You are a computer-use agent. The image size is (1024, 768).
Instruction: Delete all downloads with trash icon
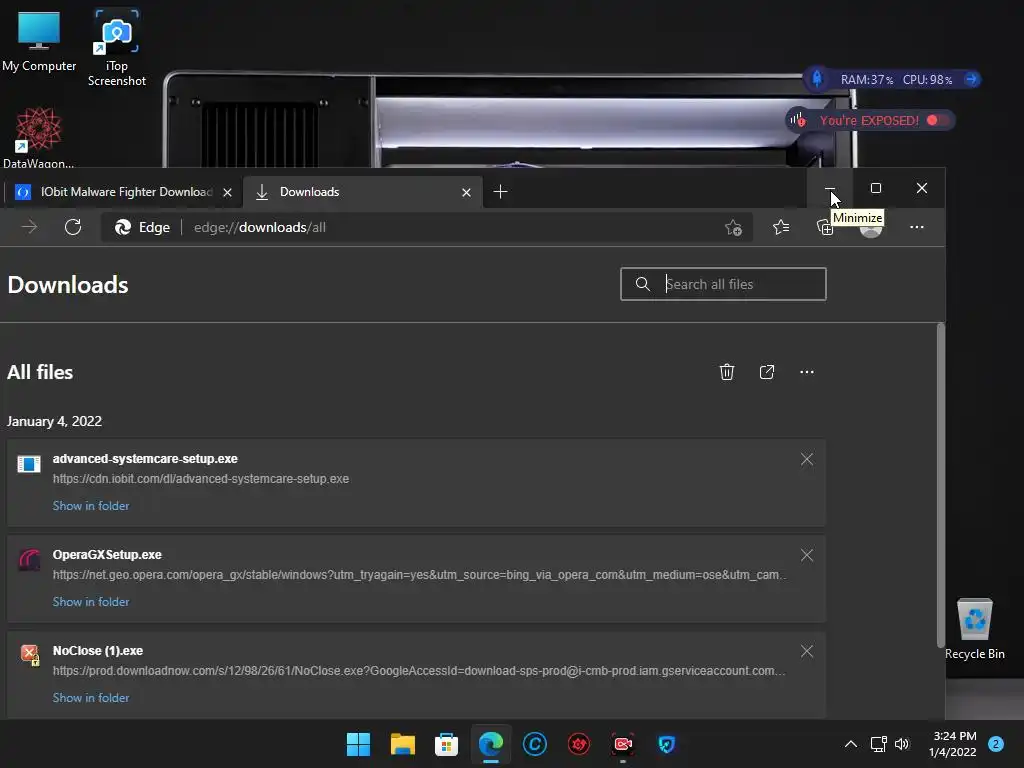(x=727, y=372)
